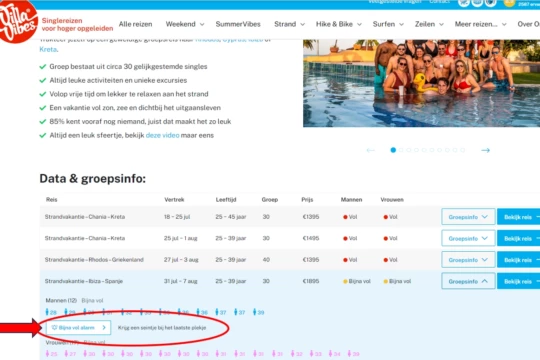Click the 'Vertrek' column header

click(x=174, y=199)
